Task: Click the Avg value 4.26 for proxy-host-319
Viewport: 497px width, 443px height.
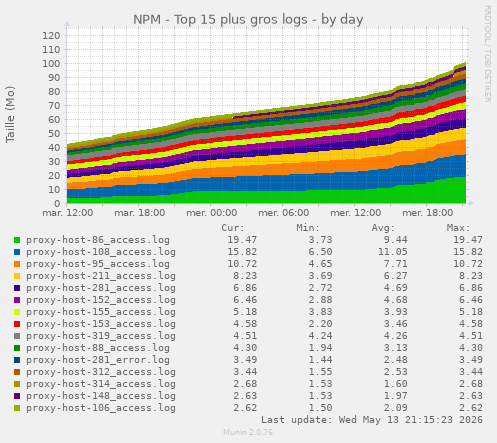Action: tap(395, 336)
